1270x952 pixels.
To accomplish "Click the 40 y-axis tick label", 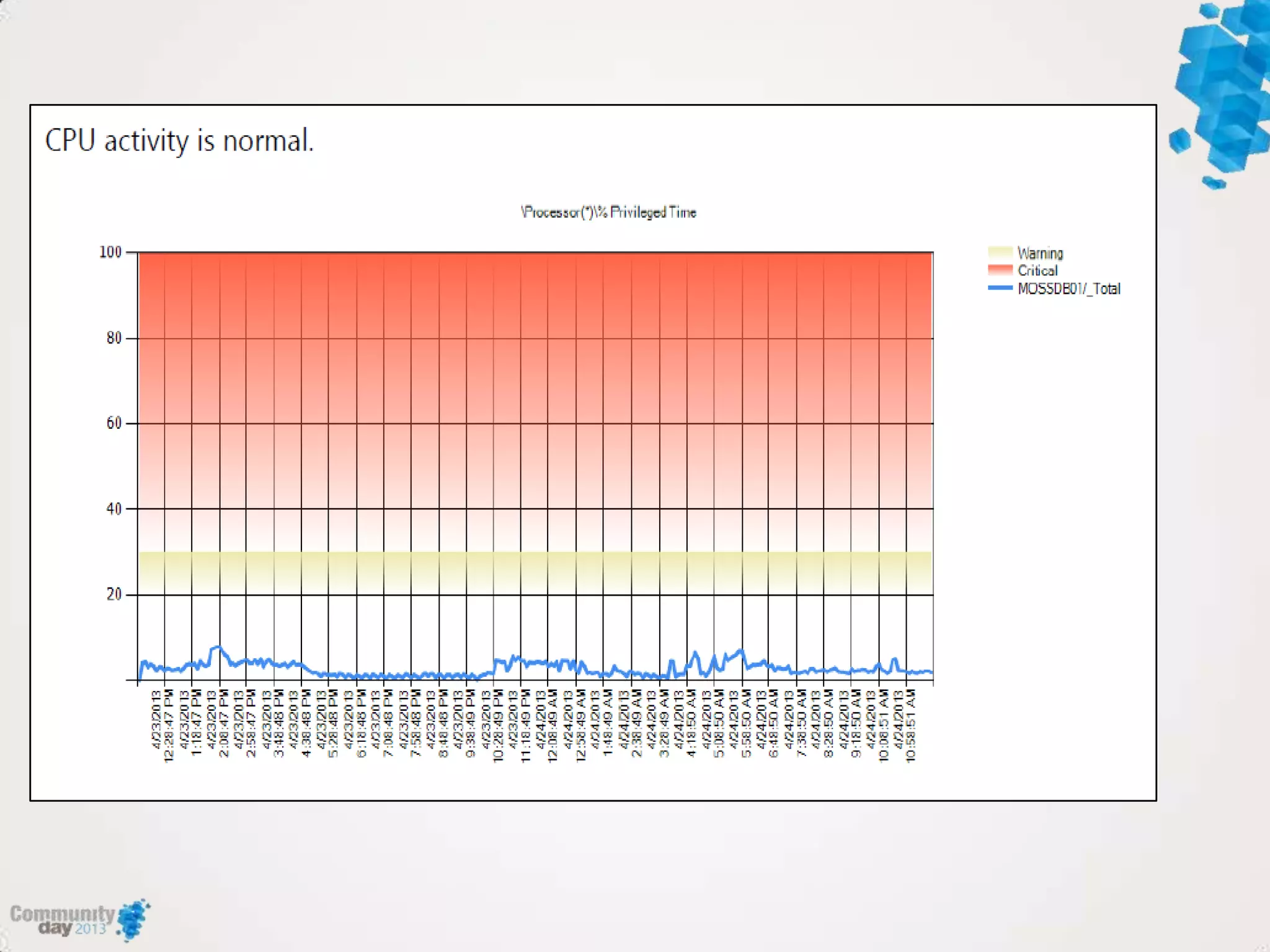I will tap(113, 509).
